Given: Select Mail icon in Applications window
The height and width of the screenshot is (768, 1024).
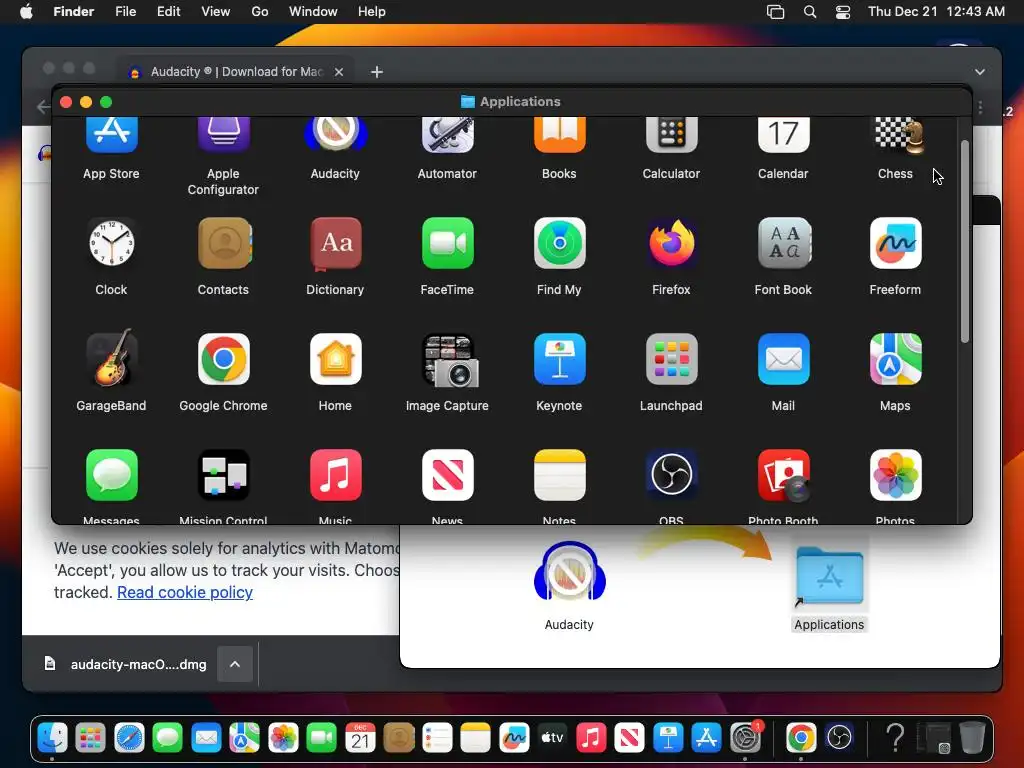Looking at the screenshot, I should tap(783, 359).
